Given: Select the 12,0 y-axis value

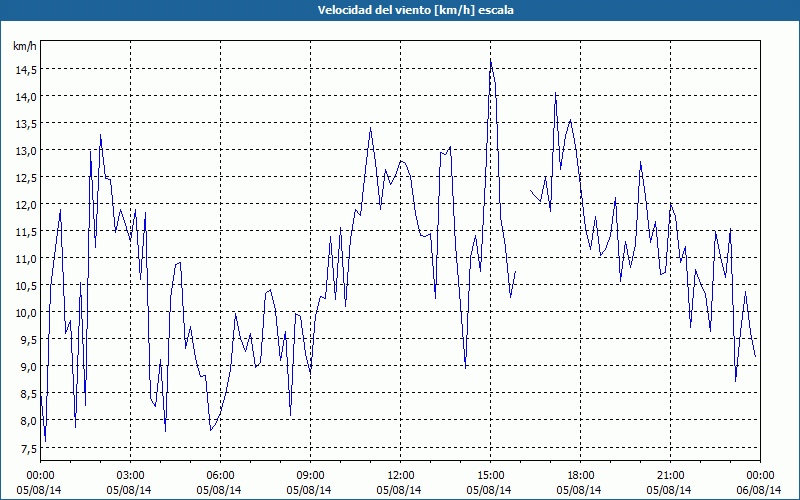Looking at the screenshot, I should click(26, 205).
